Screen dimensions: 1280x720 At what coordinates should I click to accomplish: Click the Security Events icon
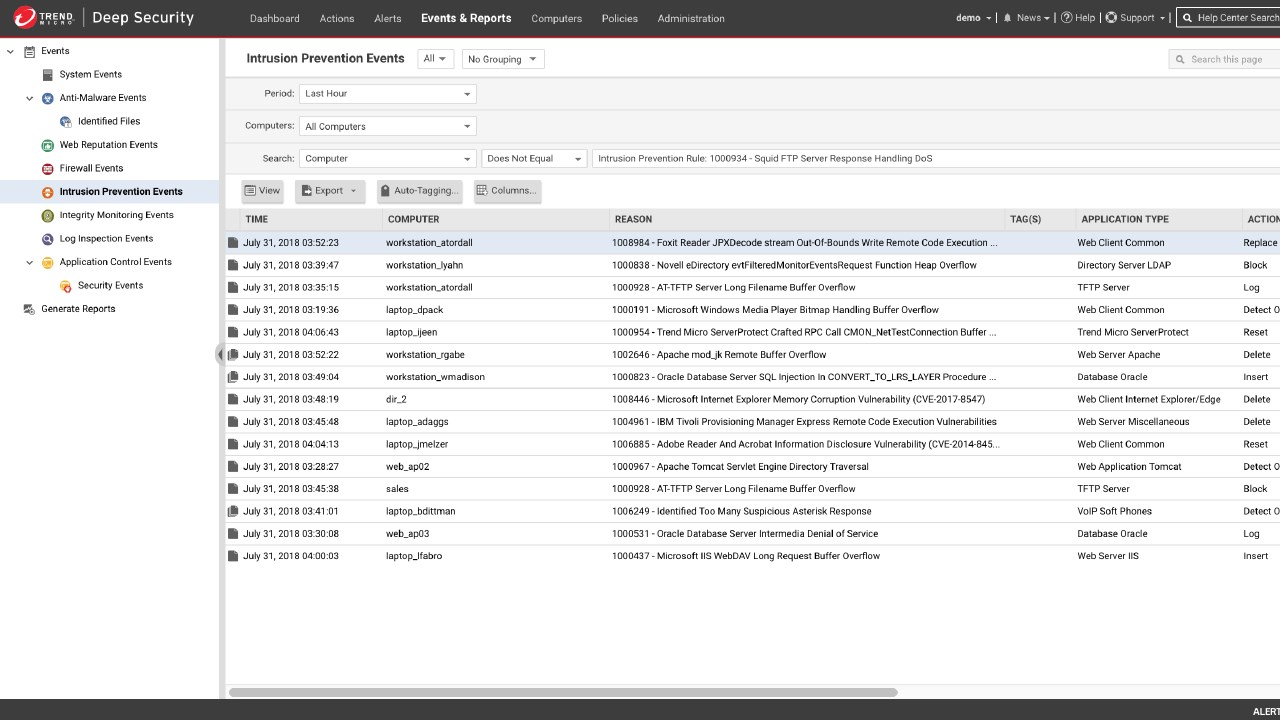click(66, 286)
